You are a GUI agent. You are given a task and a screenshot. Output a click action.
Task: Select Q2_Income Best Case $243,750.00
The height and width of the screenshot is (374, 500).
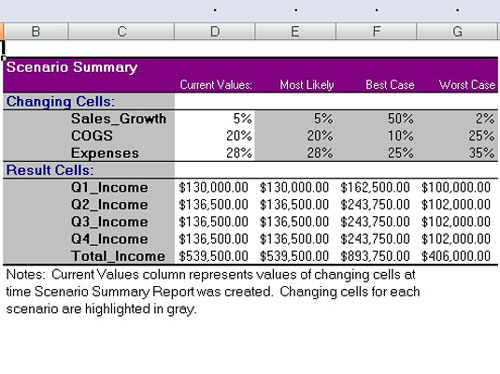point(375,205)
